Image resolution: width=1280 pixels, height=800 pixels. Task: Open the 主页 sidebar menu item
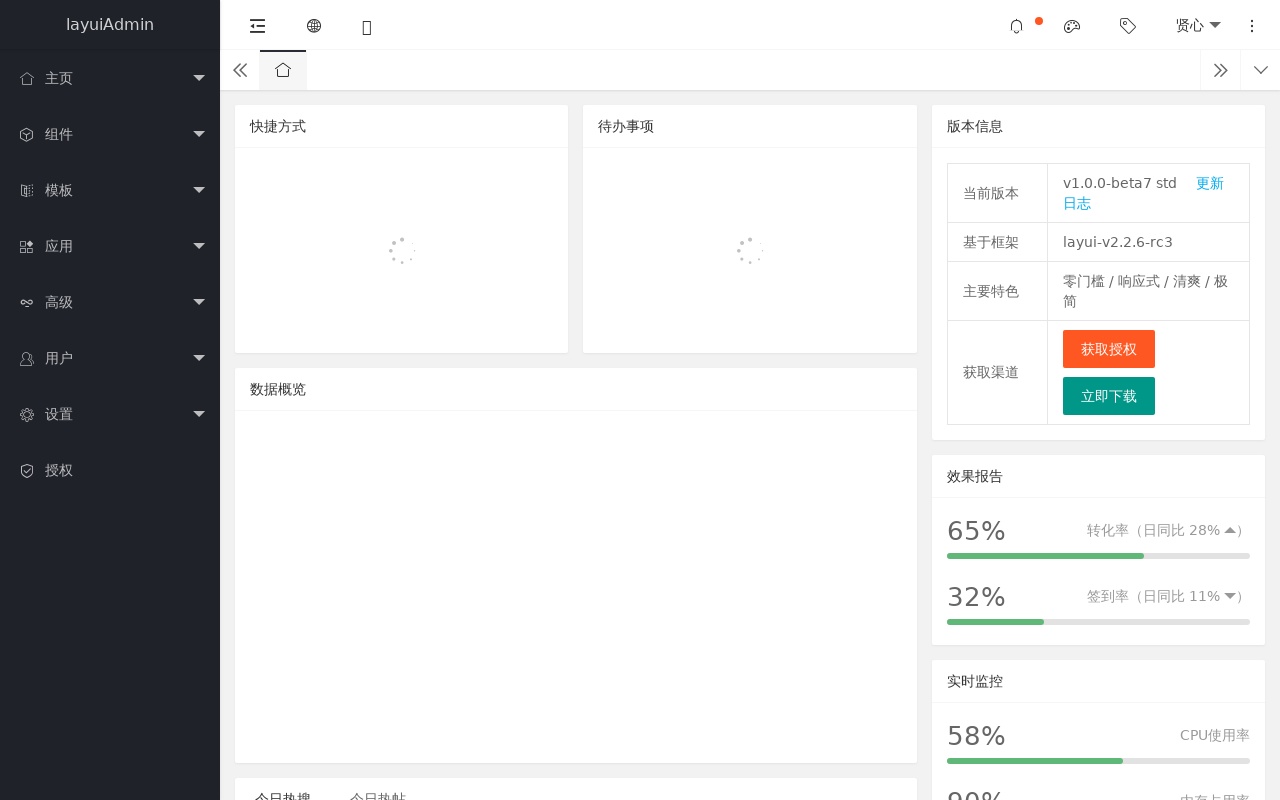coord(110,78)
